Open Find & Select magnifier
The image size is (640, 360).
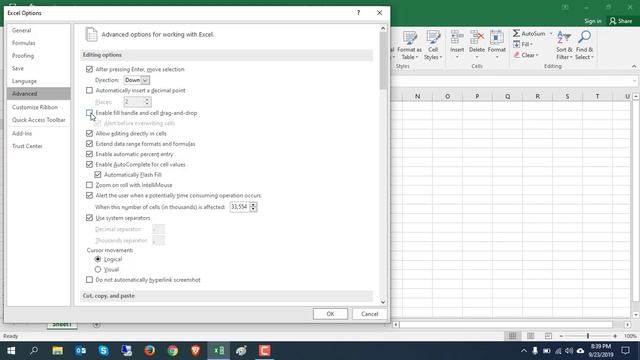point(584,45)
